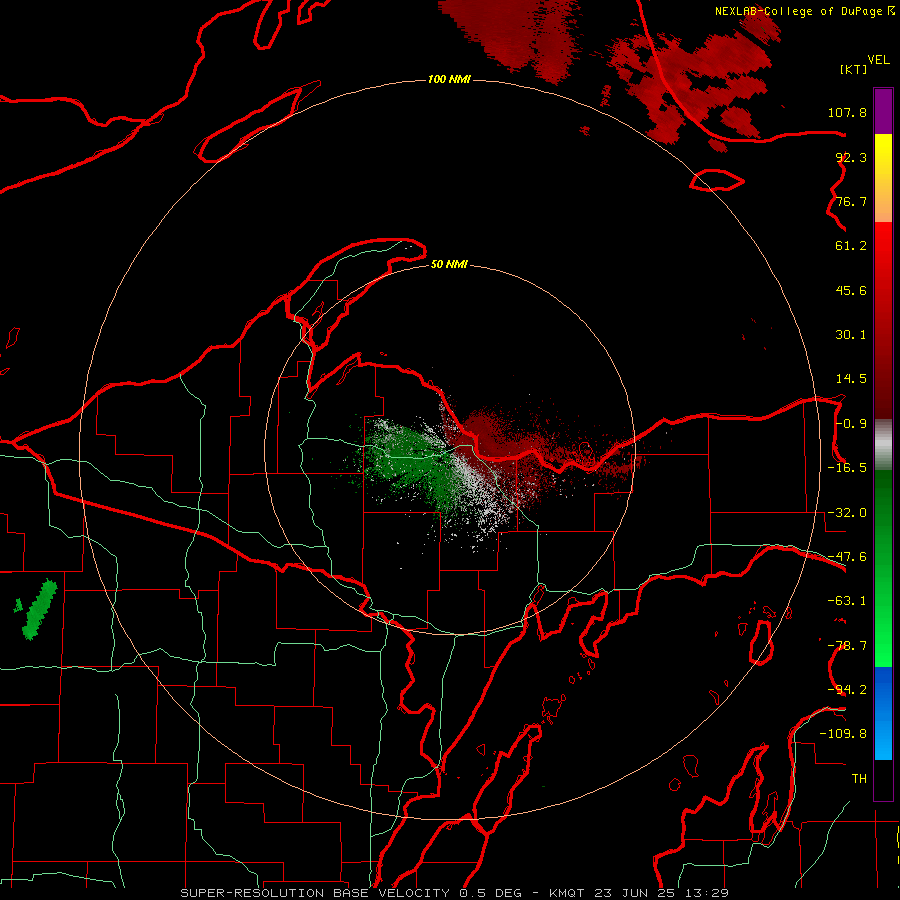Click the -63.1 legend value
900x900 pixels.
click(847, 601)
